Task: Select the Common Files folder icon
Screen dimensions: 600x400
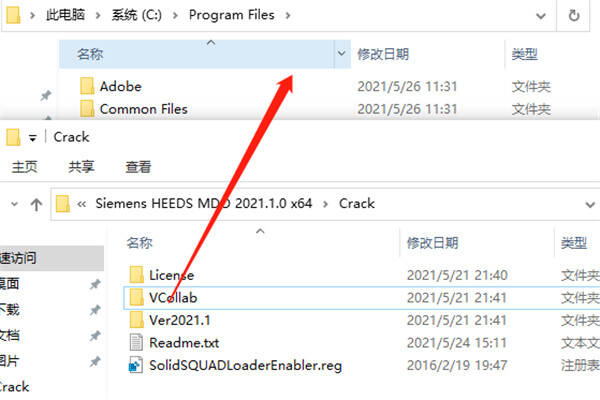Action: [87, 108]
